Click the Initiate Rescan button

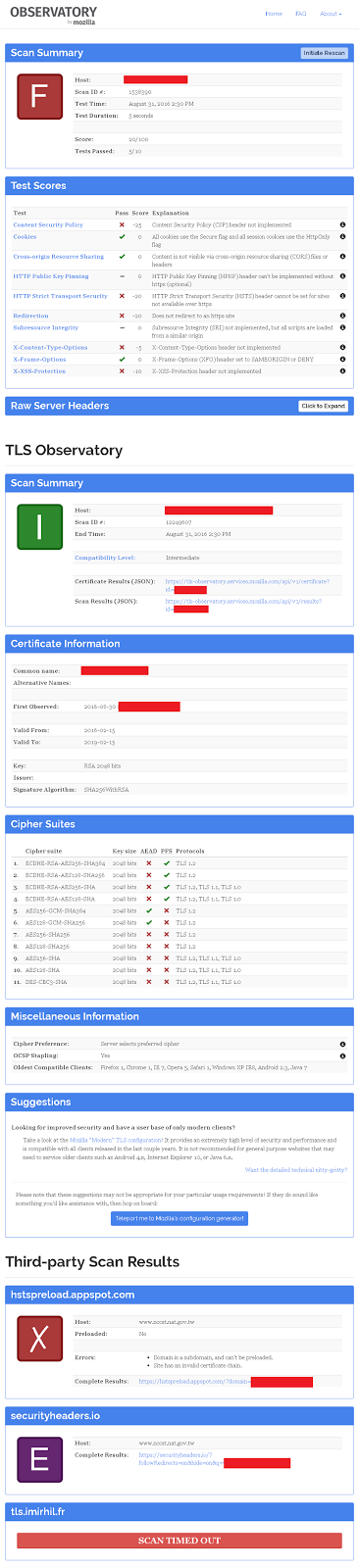point(324,53)
